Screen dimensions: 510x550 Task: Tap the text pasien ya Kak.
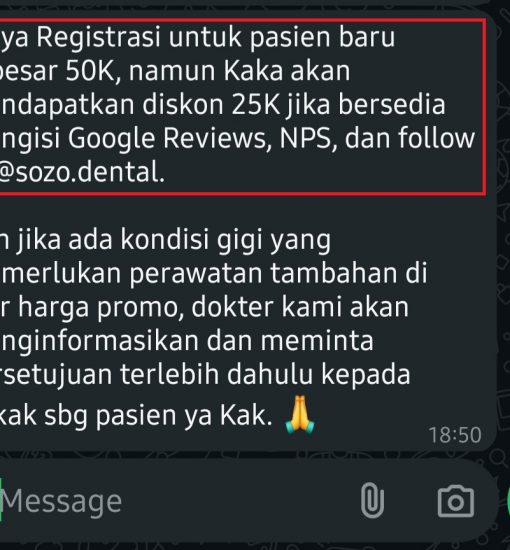184,416
